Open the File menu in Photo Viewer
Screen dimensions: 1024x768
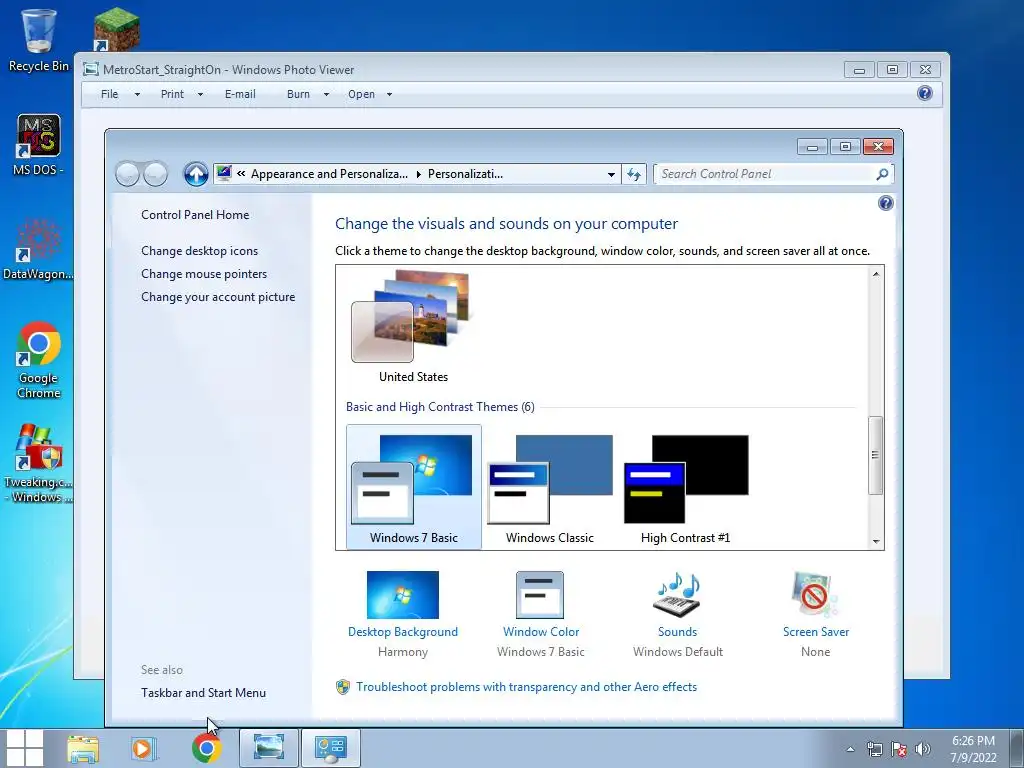point(110,94)
